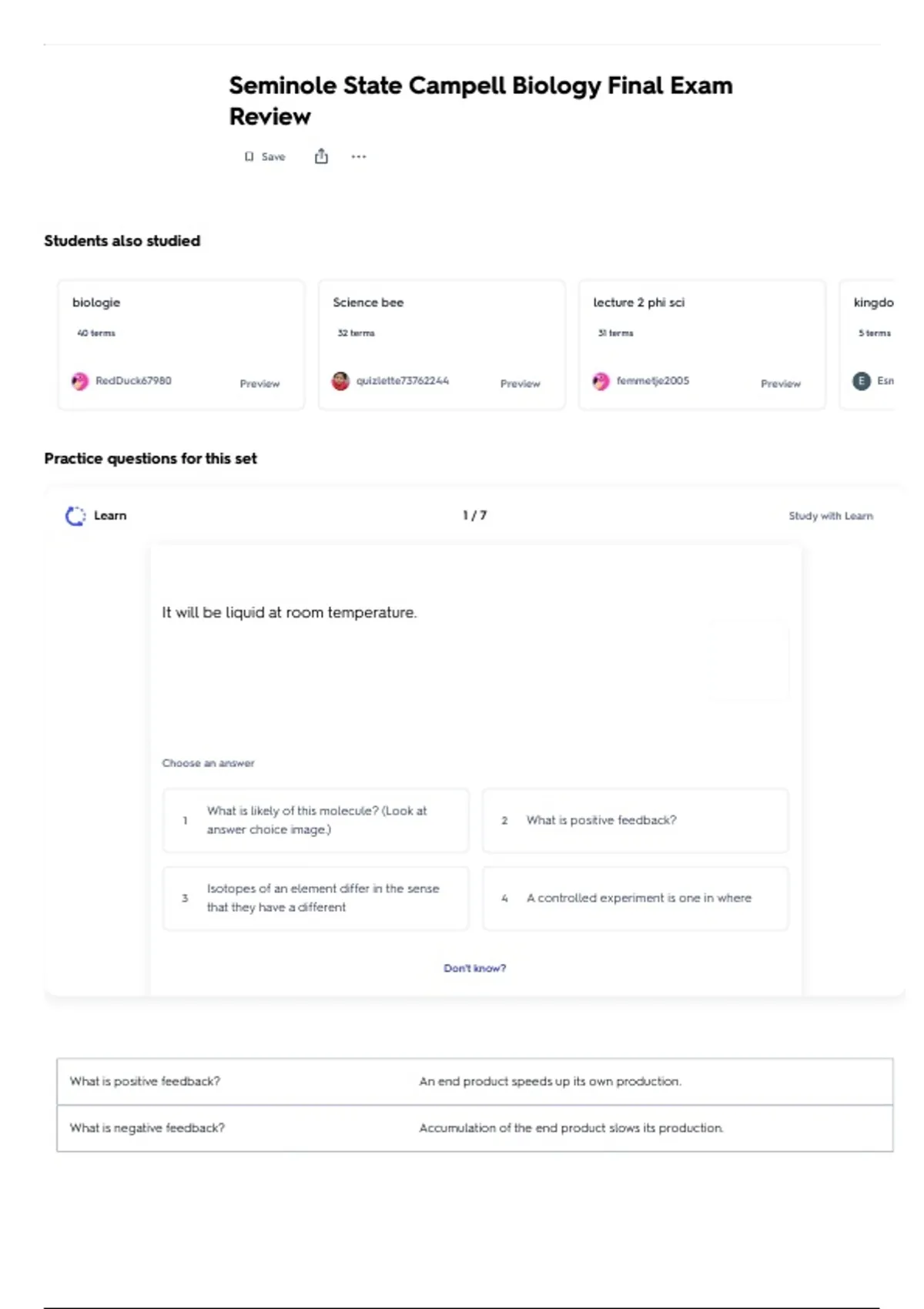The width and height of the screenshot is (924, 1309).
Task: Click femmetje2005's avatar
Action: pyautogui.click(x=601, y=381)
